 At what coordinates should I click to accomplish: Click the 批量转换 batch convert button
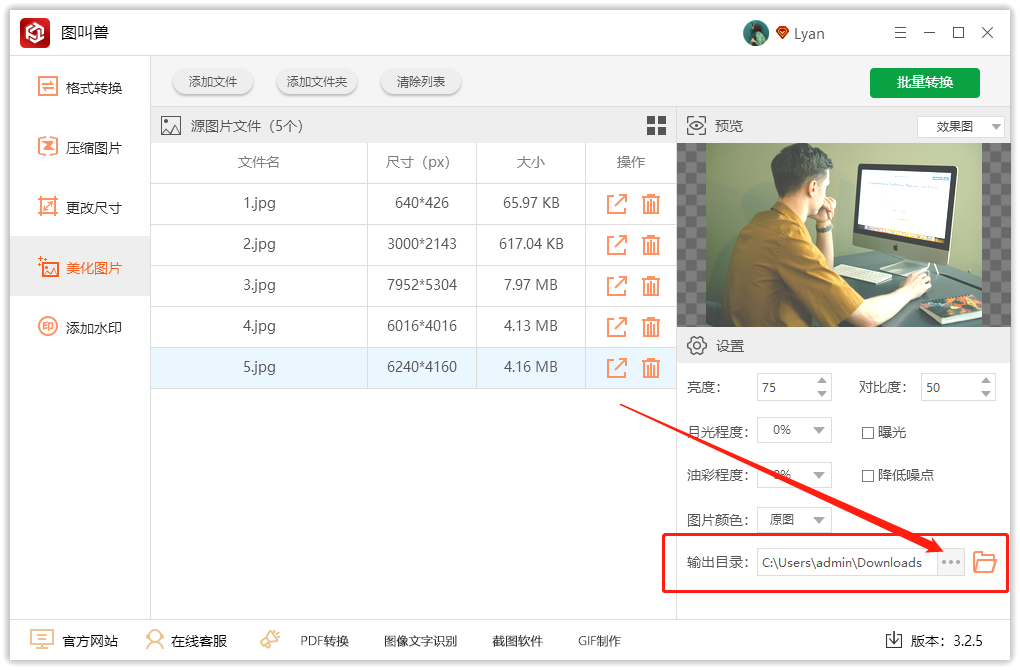point(924,82)
